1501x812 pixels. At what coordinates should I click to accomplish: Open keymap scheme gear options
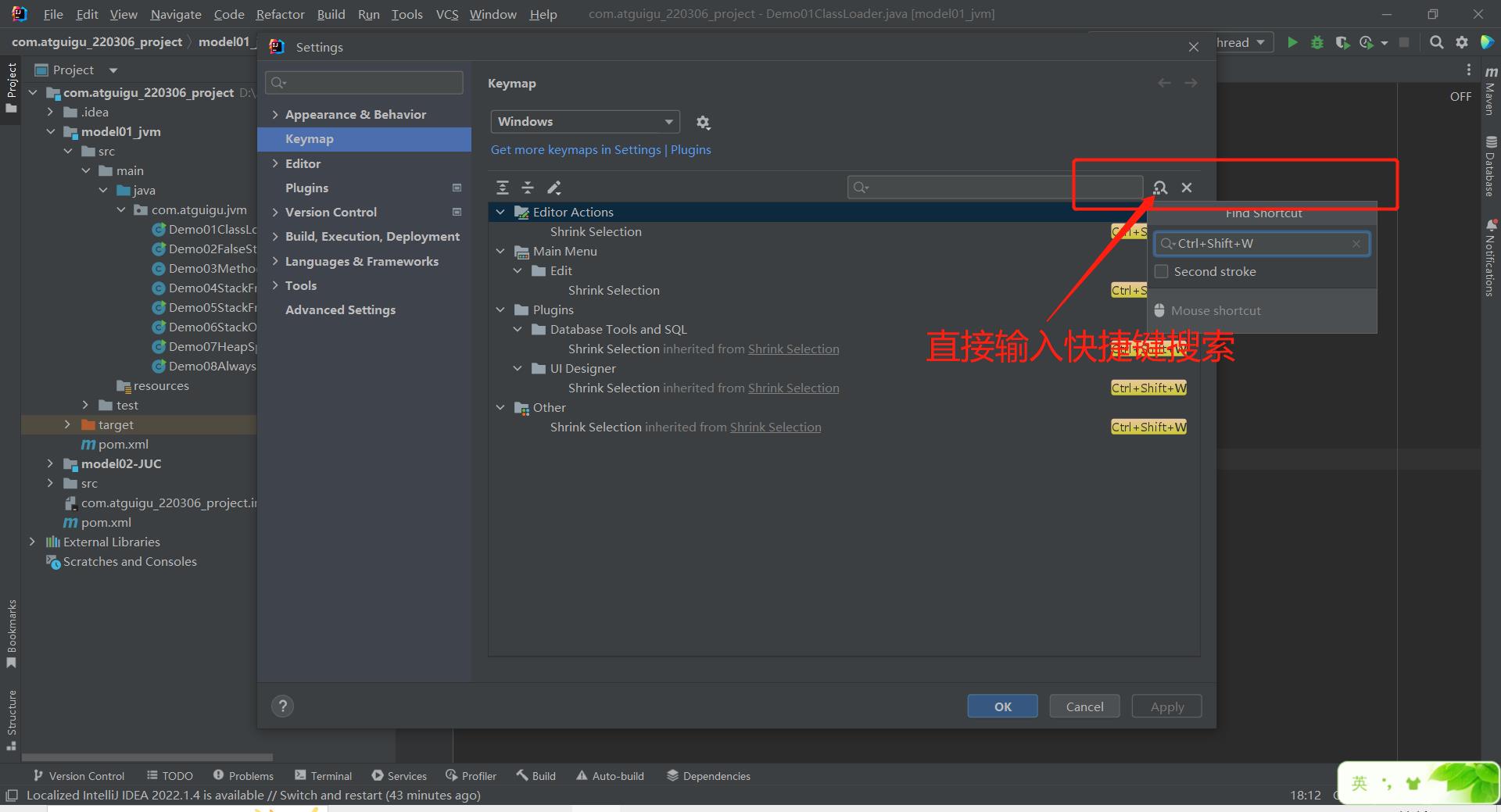click(703, 122)
